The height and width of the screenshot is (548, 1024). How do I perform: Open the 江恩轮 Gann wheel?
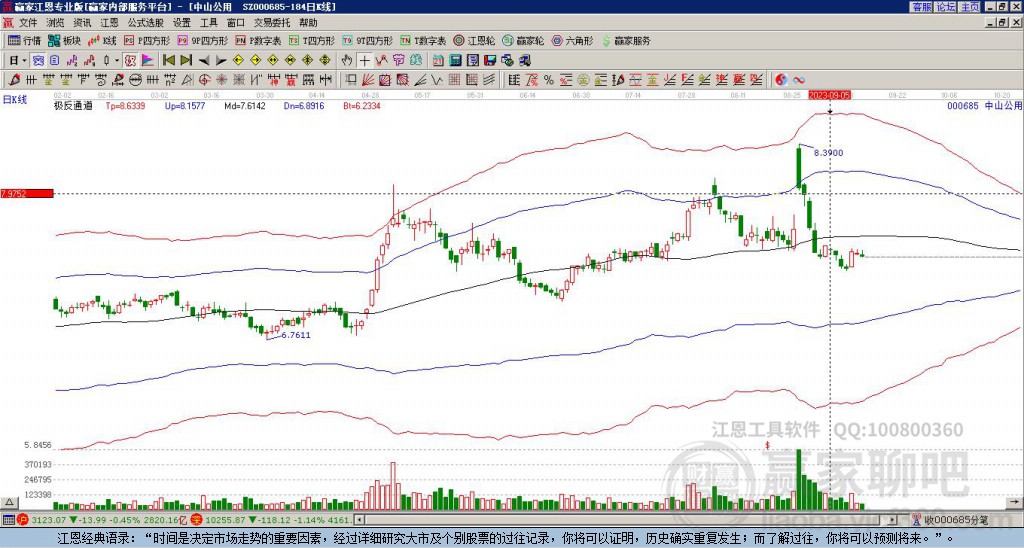pos(474,40)
